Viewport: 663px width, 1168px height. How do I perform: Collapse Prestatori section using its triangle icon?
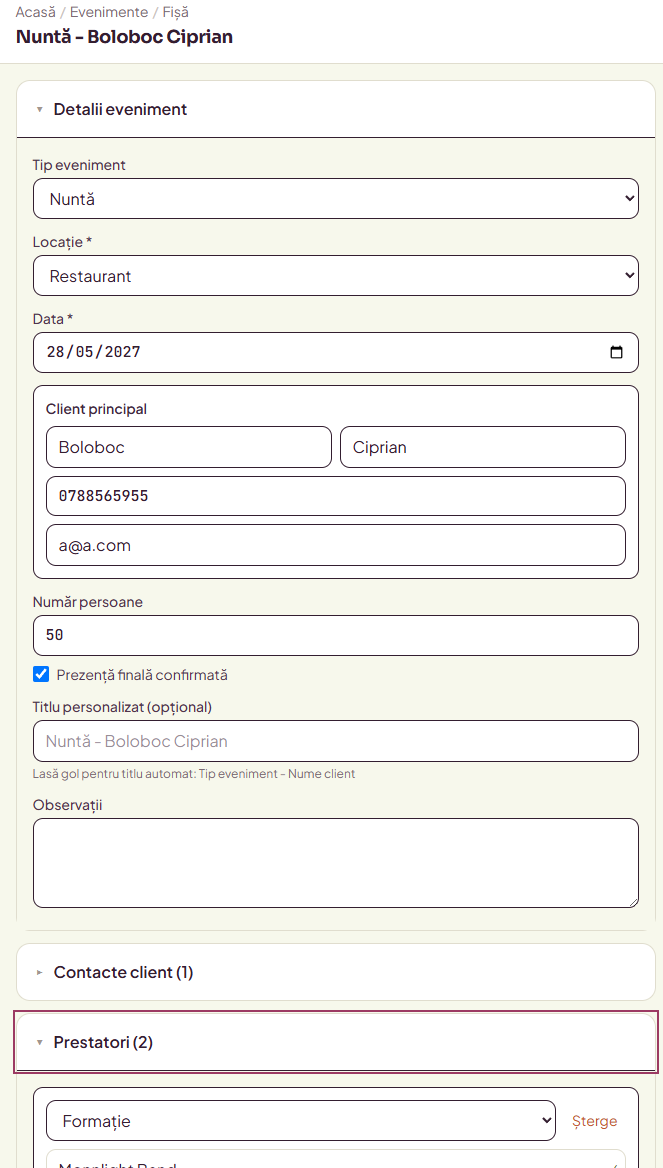pyautogui.click(x=39, y=1042)
